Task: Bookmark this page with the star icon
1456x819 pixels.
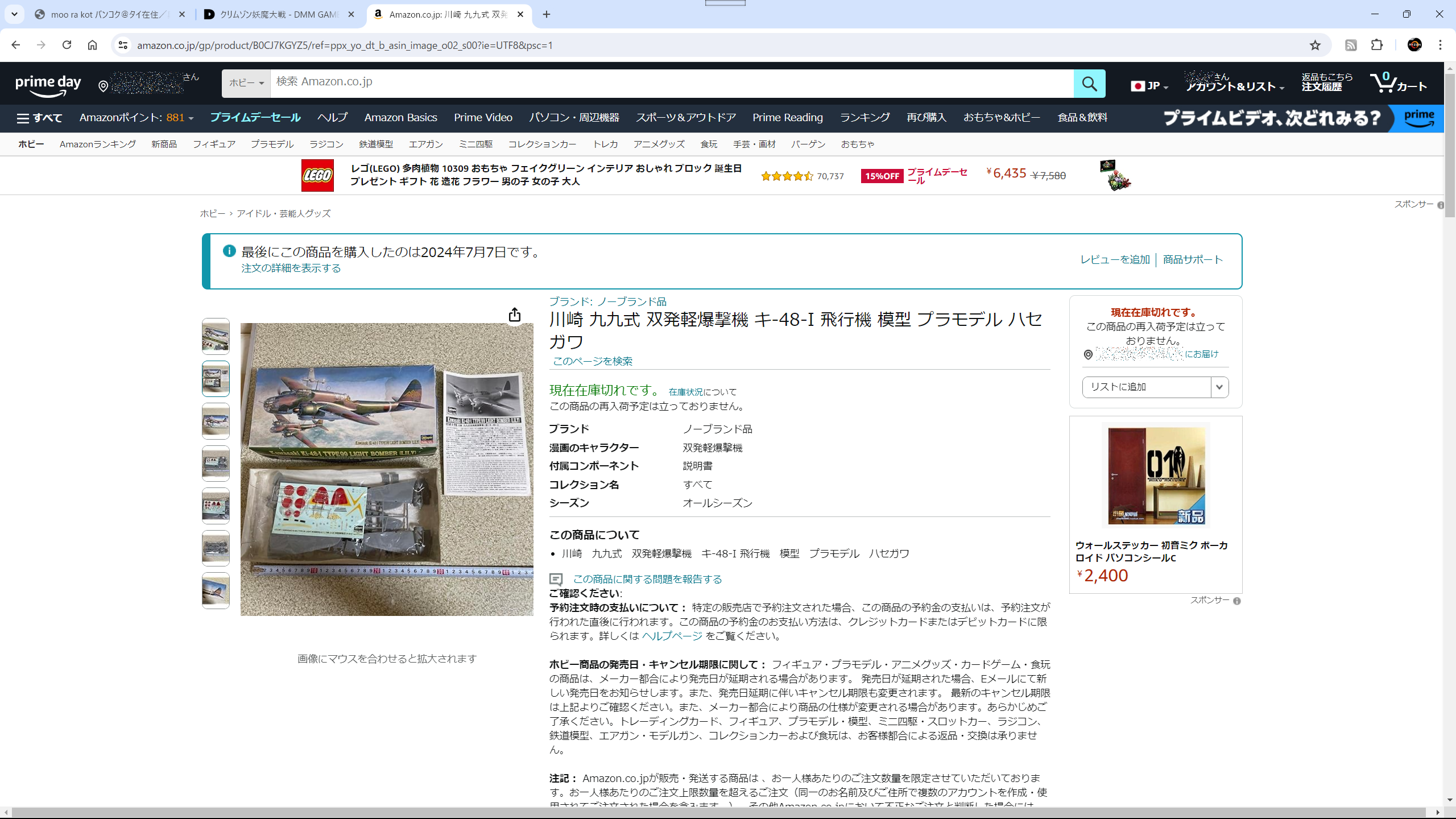Action: point(1314,45)
